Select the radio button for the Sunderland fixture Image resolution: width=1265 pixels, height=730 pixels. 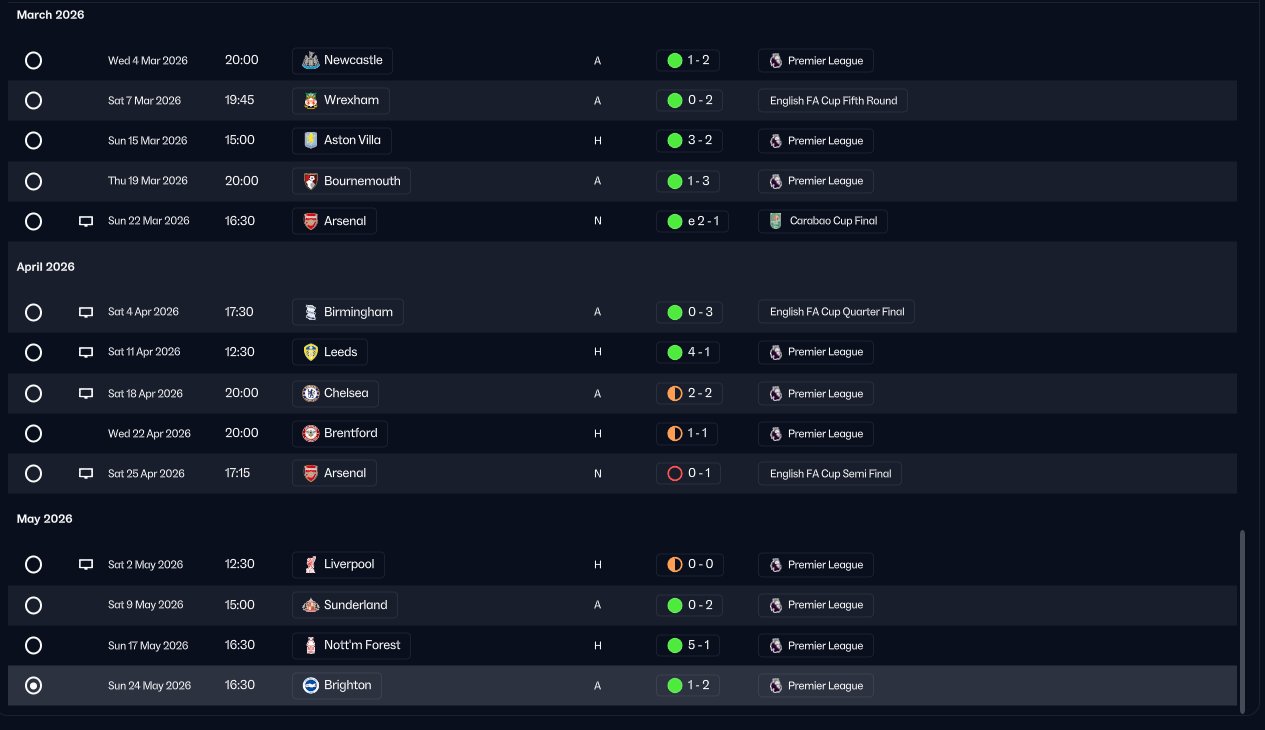pyautogui.click(x=33, y=605)
